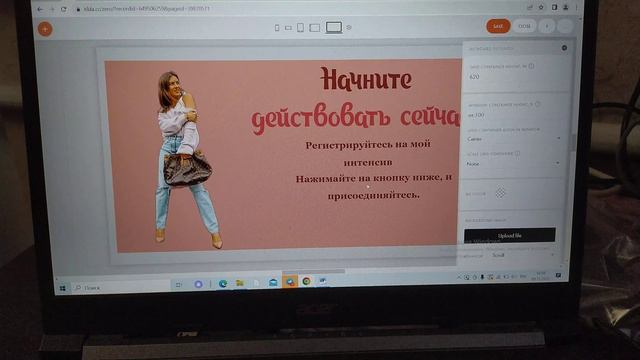The width and height of the screenshot is (640, 360).
Task: Click the browser back arrow
Action: click(40, 9)
